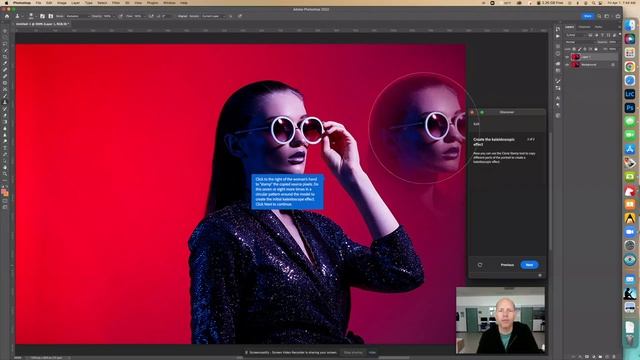
Task: Open the Flow dropdown in options bar
Action: tap(143, 16)
